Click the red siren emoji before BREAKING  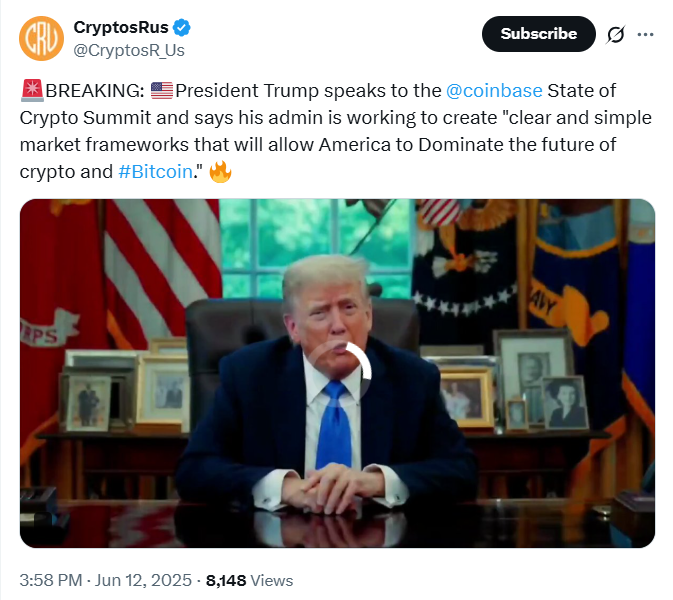coord(31,91)
